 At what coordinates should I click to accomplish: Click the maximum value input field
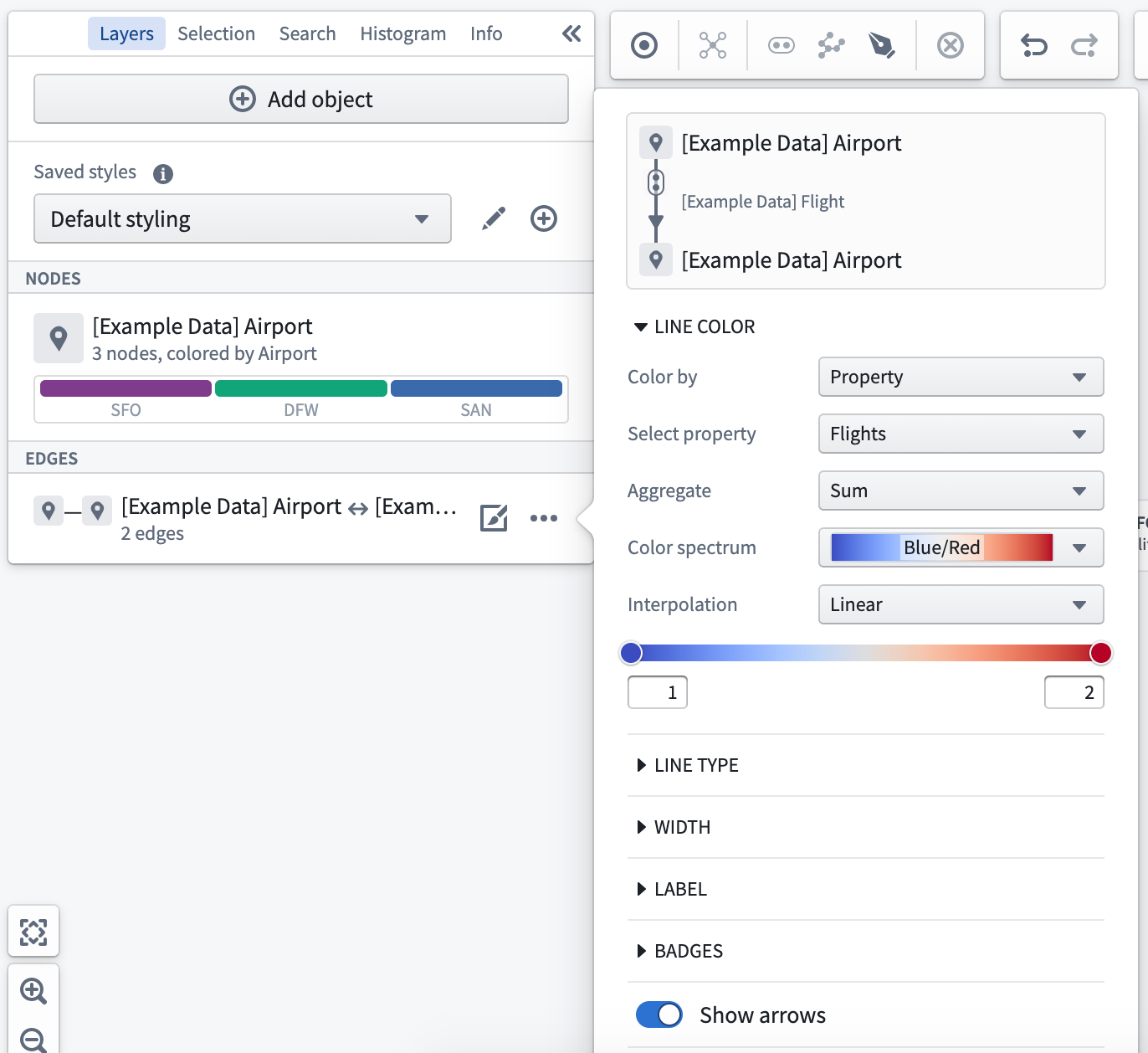pos(1074,692)
